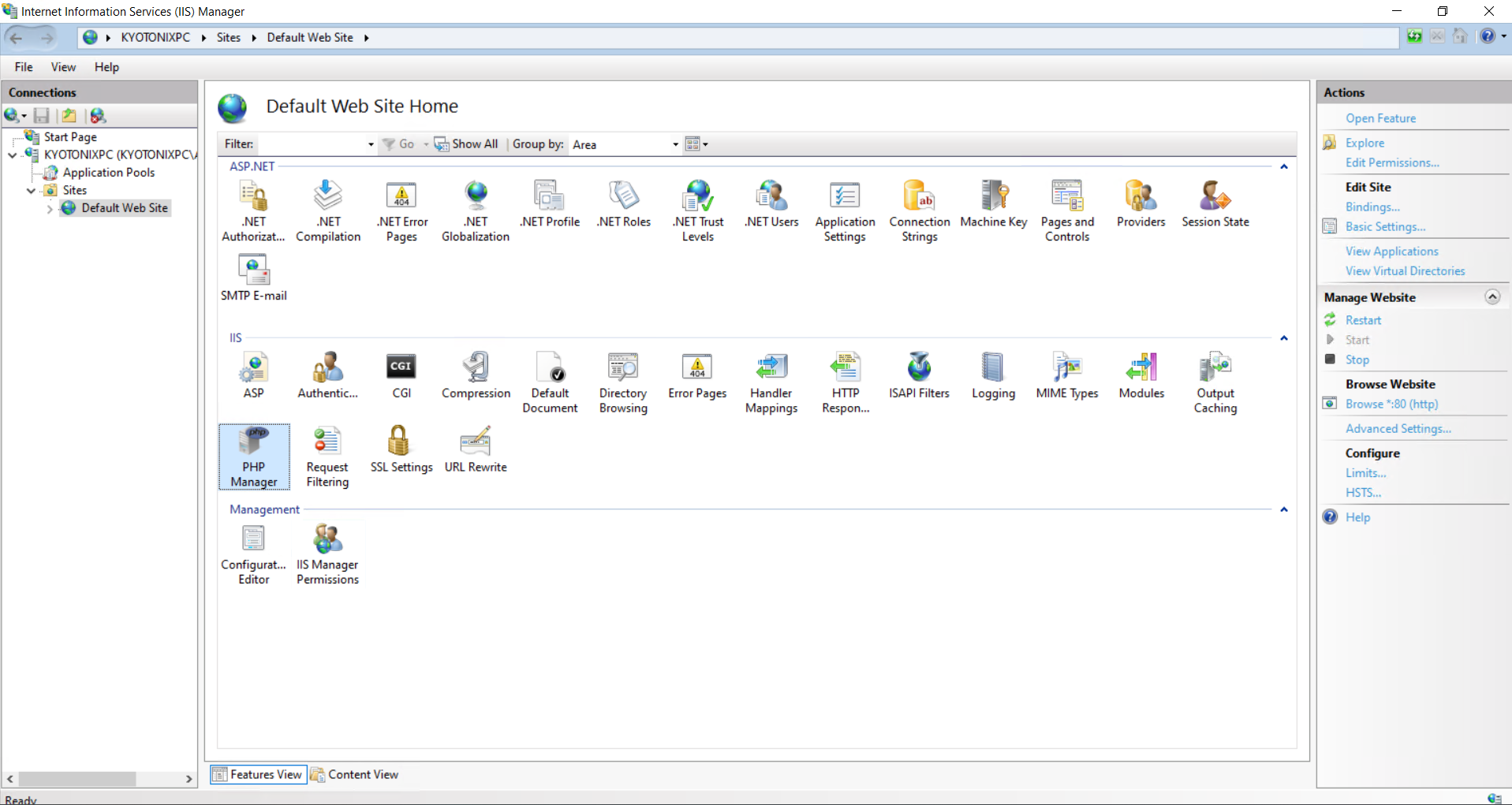This screenshot has height=805, width=1512.
Task: Open .NET Globalization feature
Action: click(x=476, y=211)
